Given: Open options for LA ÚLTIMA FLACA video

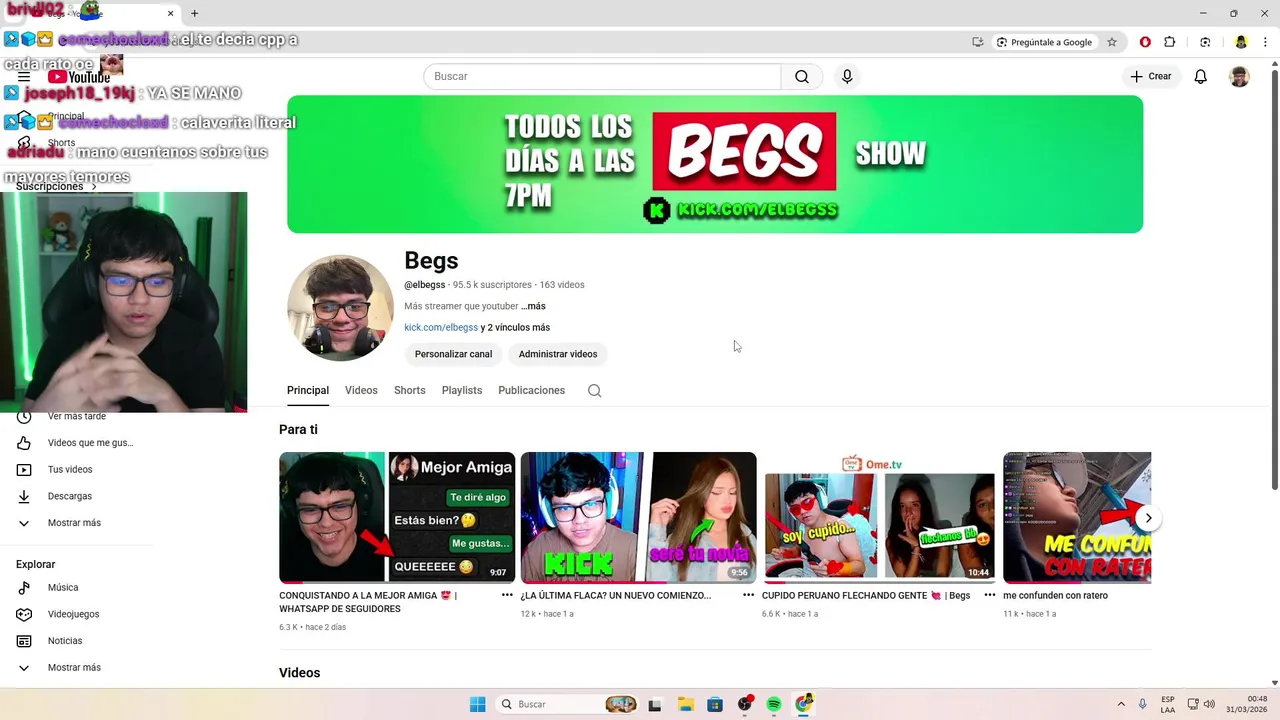Looking at the screenshot, I should 748,595.
